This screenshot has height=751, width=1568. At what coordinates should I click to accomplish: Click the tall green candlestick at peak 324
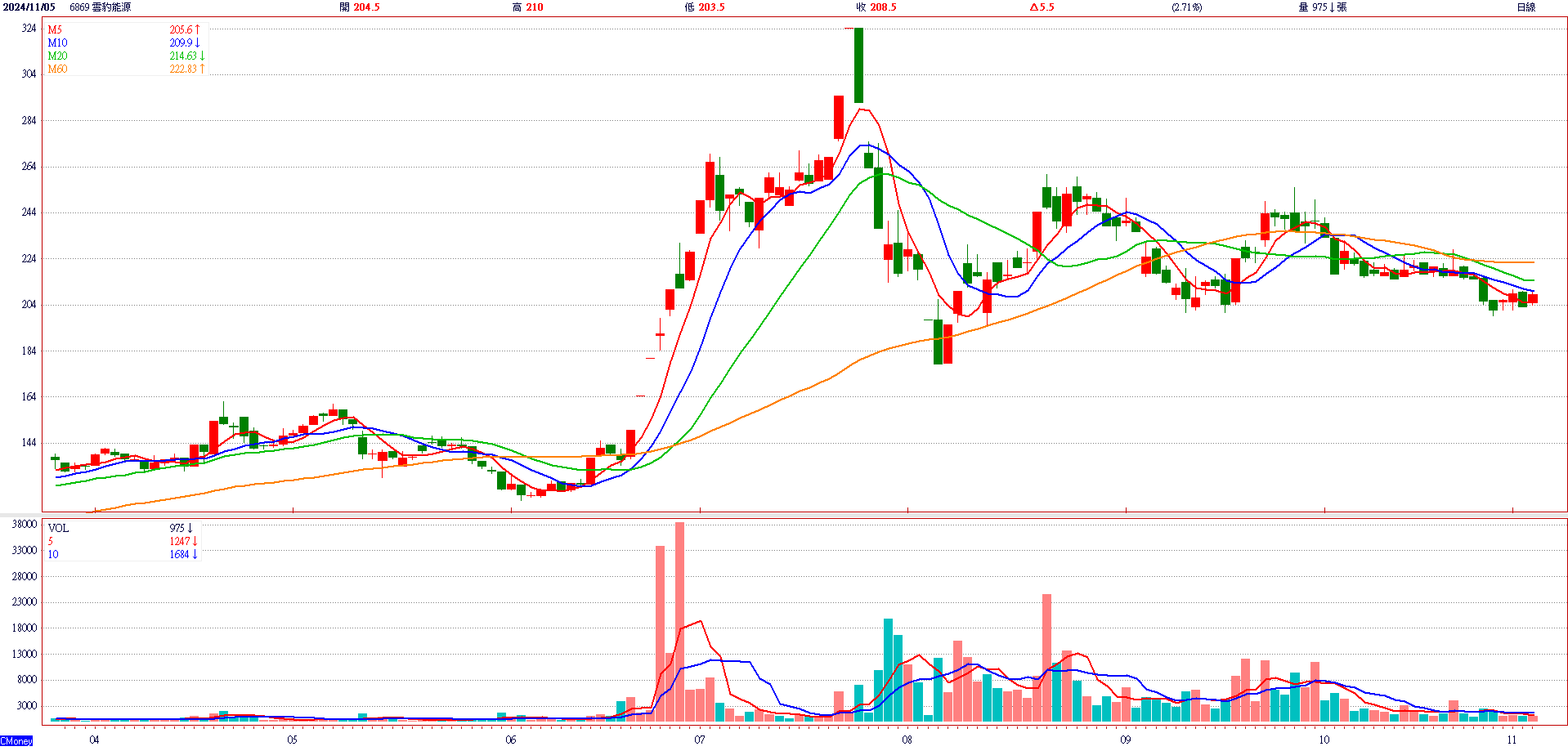[x=858, y=65]
